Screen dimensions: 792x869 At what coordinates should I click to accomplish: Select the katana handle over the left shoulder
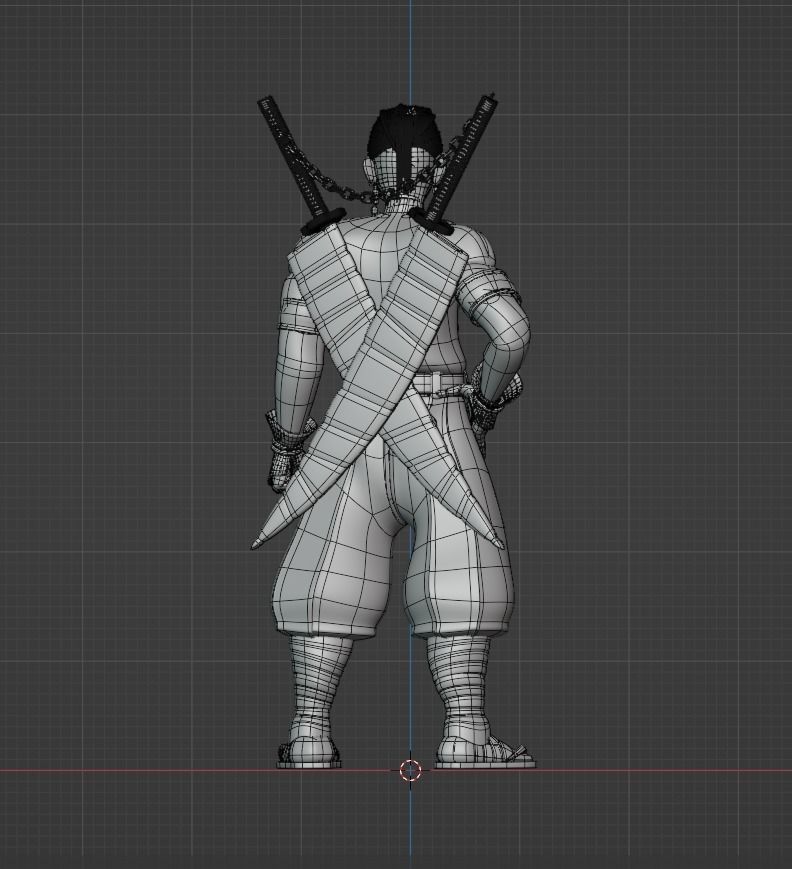pos(294,158)
